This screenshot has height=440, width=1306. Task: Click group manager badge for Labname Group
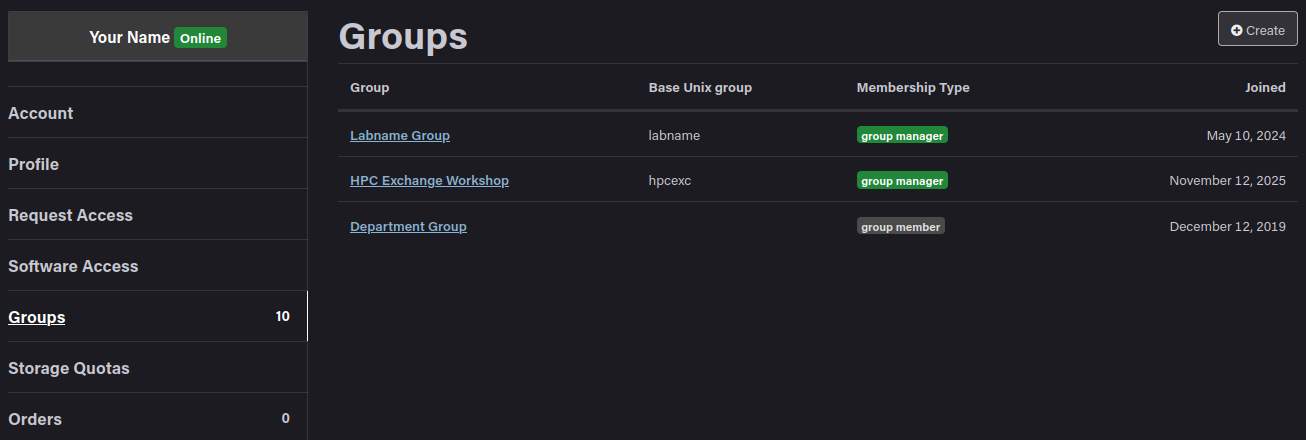pos(902,135)
